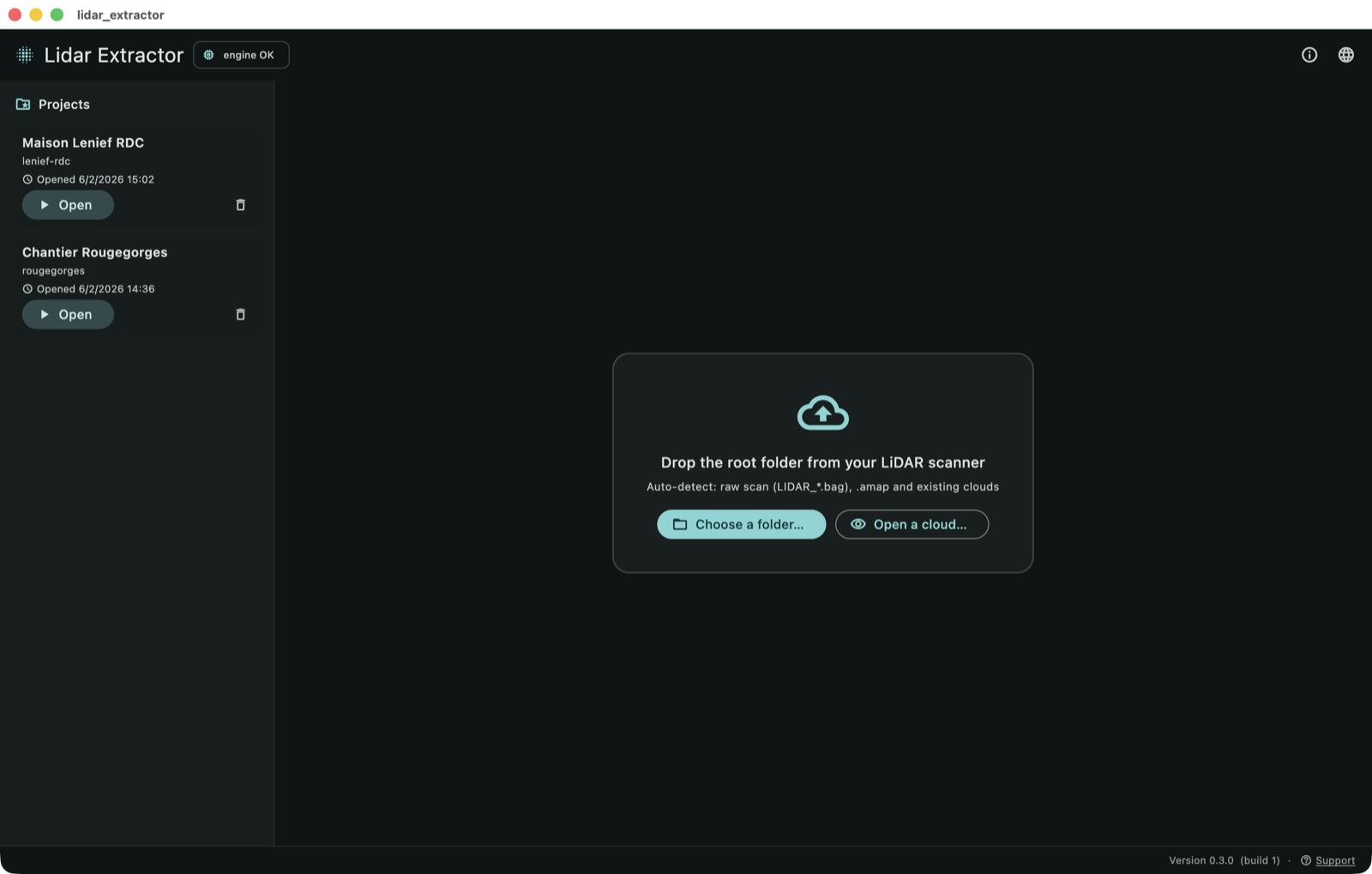Minimize window with the yellow button
Image resolution: width=1372 pixels, height=874 pixels.
coord(36,15)
